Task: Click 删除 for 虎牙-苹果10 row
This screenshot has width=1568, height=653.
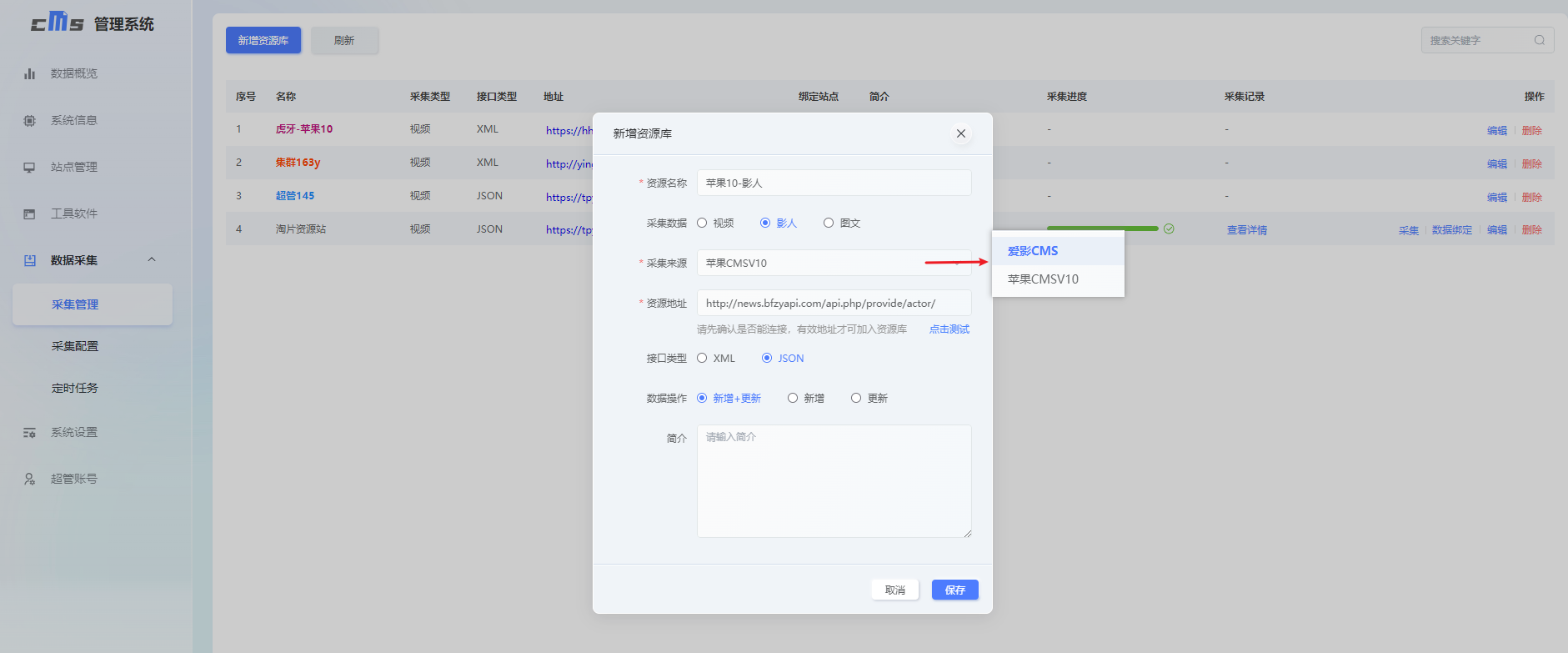Action: tap(1532, 131)
